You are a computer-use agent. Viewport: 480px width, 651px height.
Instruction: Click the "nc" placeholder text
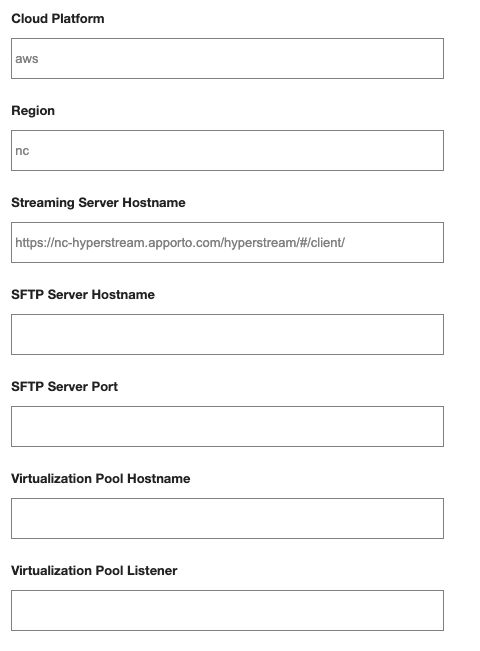click(x=22, y=151)
